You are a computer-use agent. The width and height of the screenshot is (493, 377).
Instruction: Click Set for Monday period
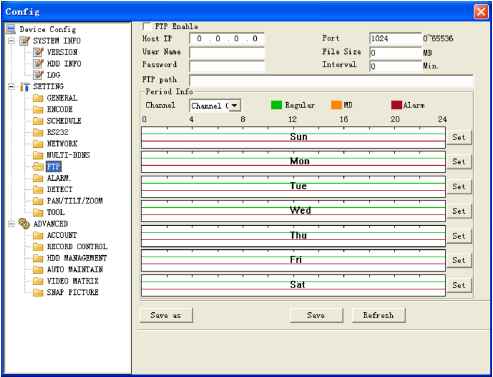(459, 162)
